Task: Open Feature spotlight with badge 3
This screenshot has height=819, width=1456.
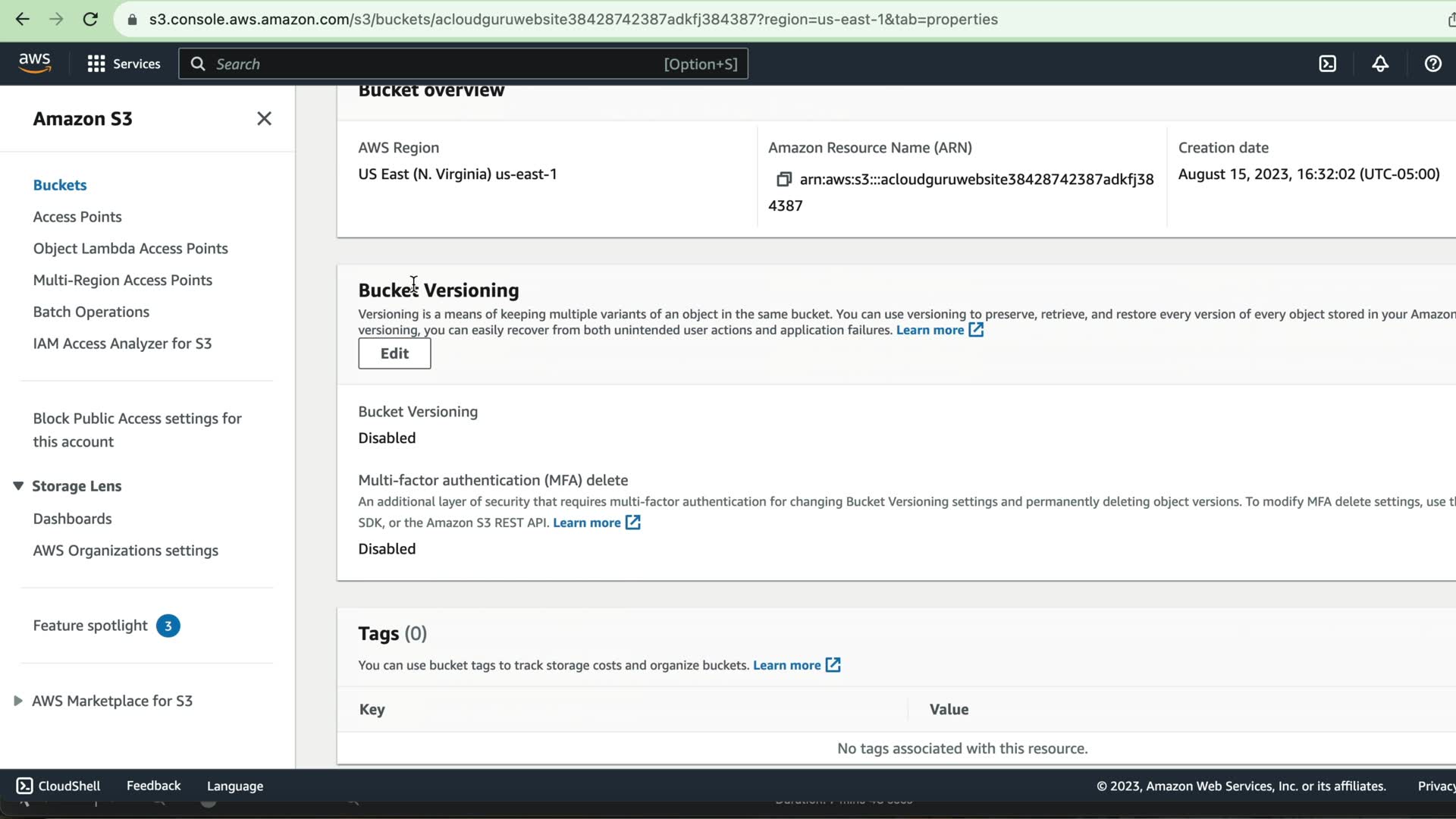Action: 91,626
